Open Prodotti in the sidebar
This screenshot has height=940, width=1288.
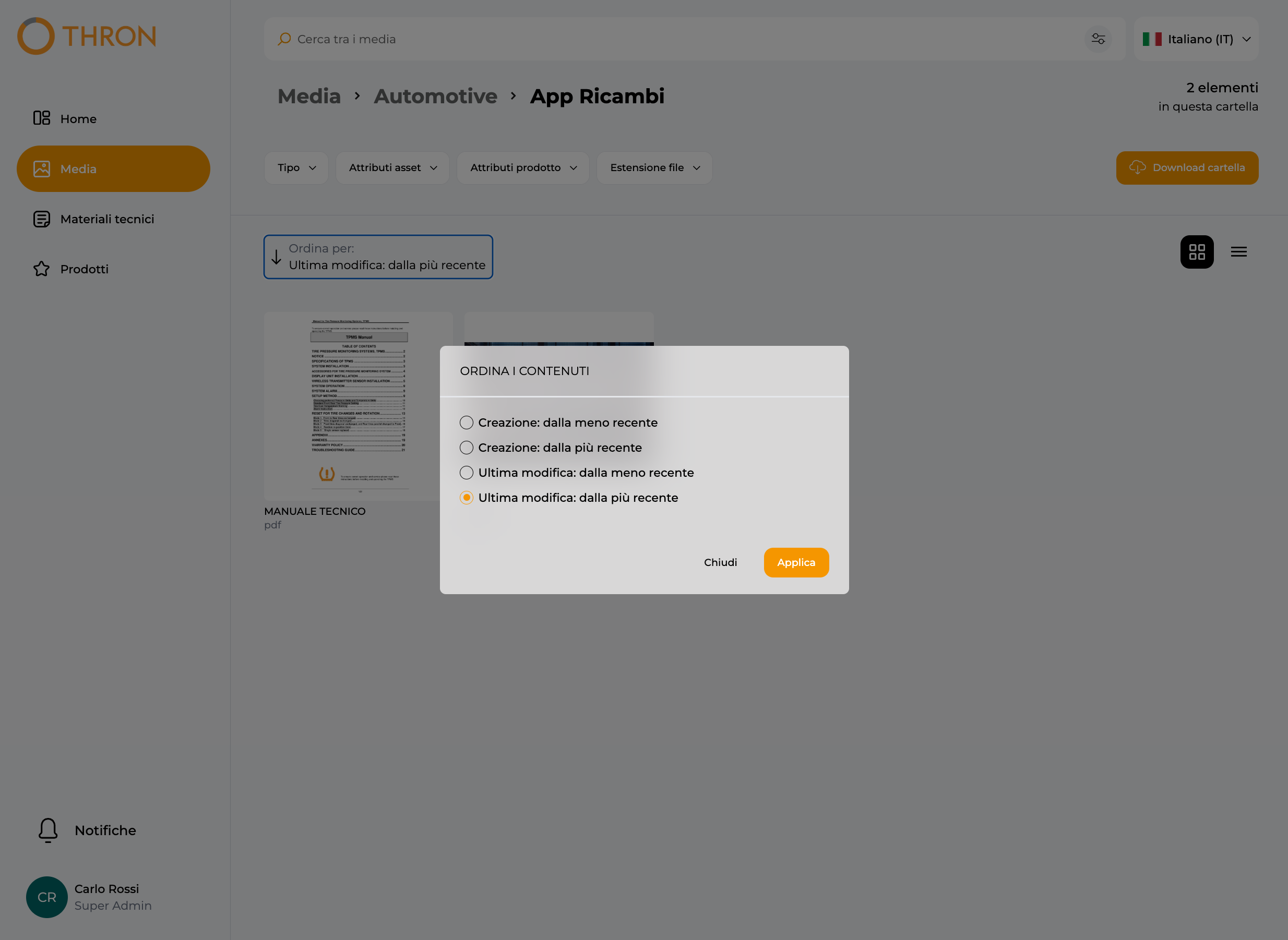tap(113, 269)
